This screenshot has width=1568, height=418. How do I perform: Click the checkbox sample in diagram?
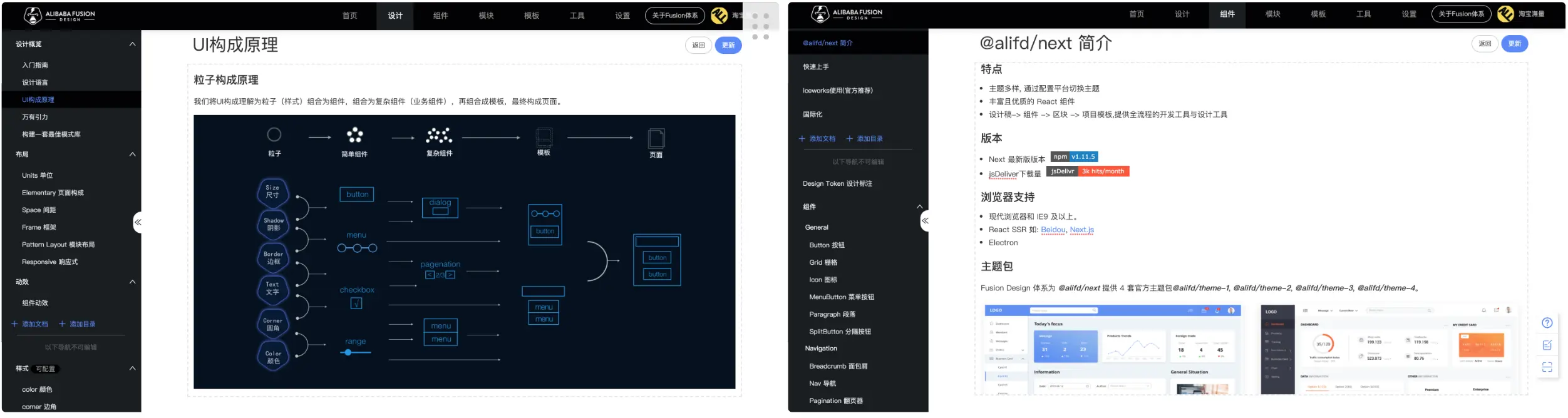pyautogui.click(x=356, y=303)
